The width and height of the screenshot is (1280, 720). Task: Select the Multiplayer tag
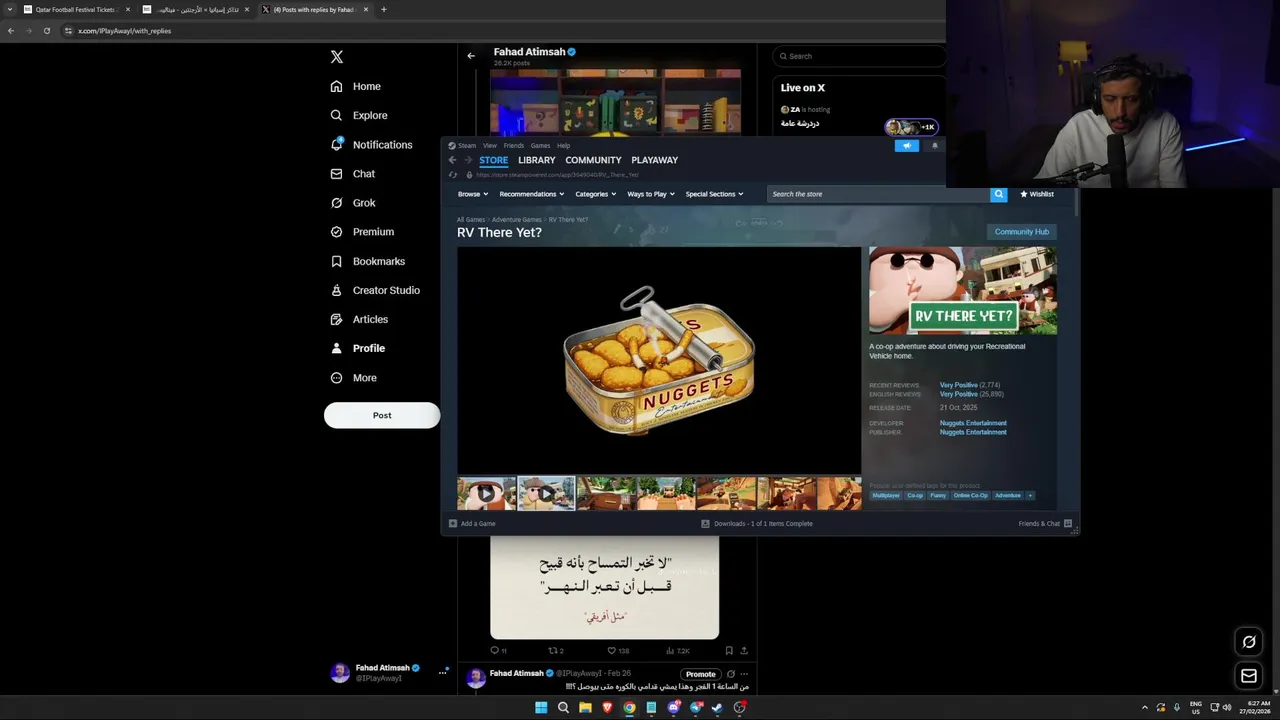click(886, 496)
